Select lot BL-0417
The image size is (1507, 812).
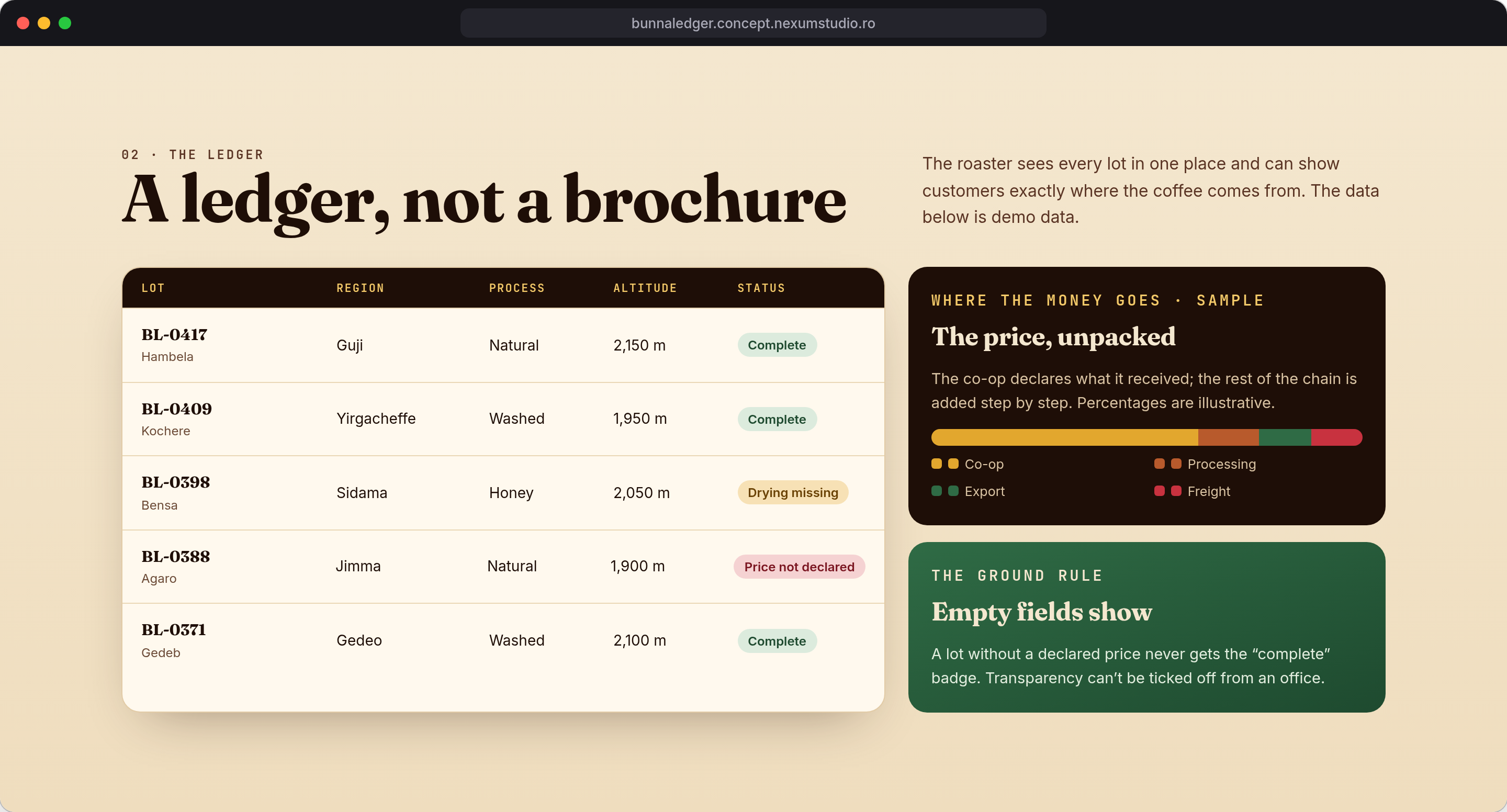(x=174, y=335)
